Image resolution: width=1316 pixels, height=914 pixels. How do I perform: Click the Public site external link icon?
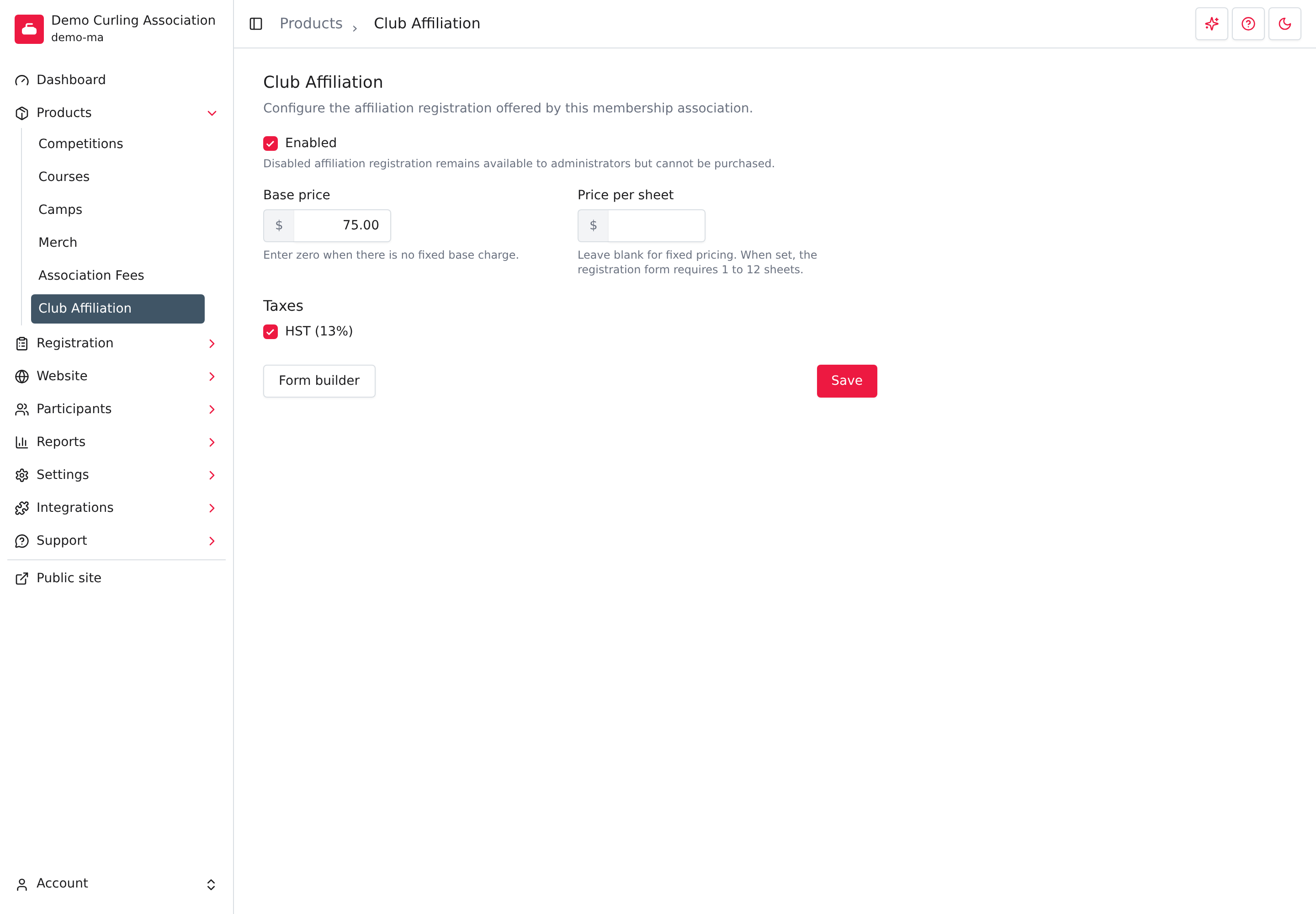pos(22,579)
